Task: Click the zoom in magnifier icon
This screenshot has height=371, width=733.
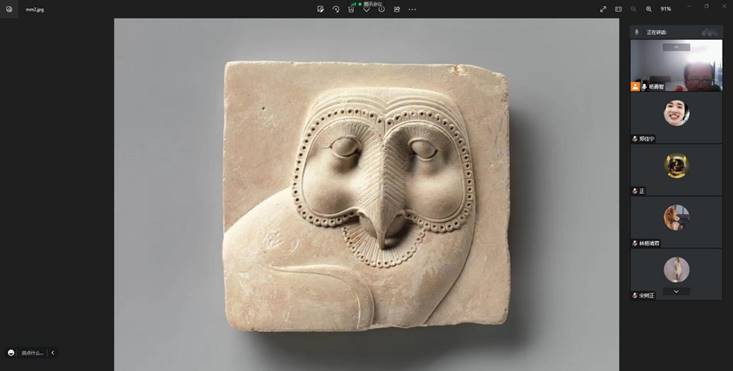Action: [649, 9]
